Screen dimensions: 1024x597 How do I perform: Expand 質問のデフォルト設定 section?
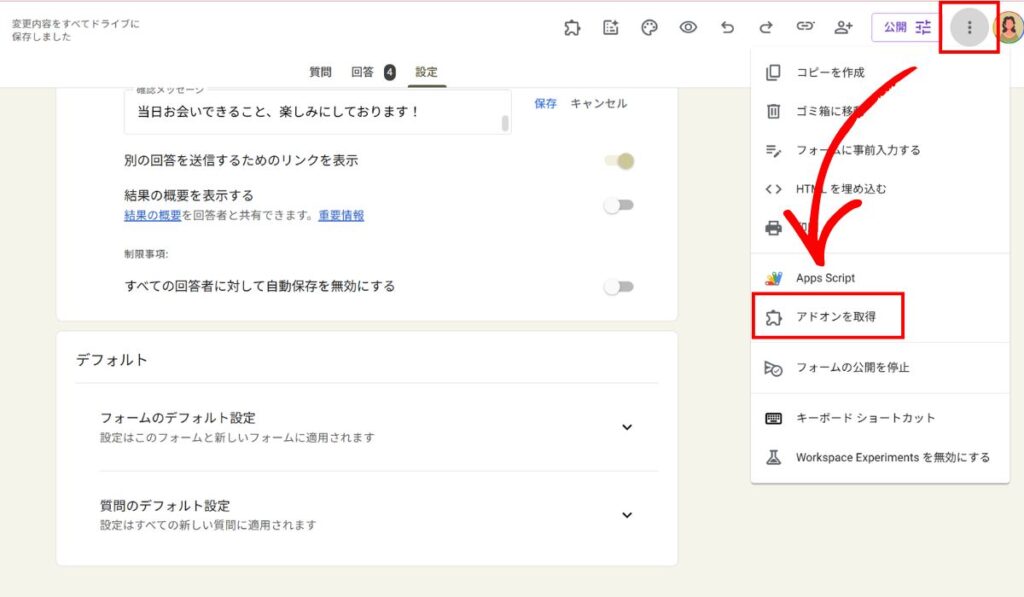pyautogui.click(x=627, y=515)
